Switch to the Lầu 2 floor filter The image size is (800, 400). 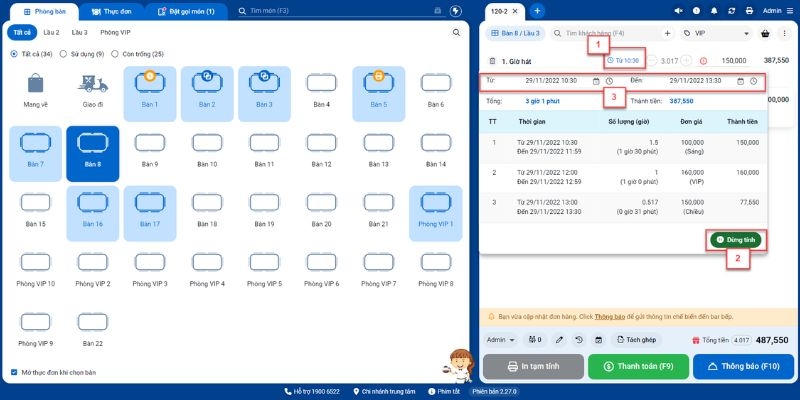(x=51, y=32)
